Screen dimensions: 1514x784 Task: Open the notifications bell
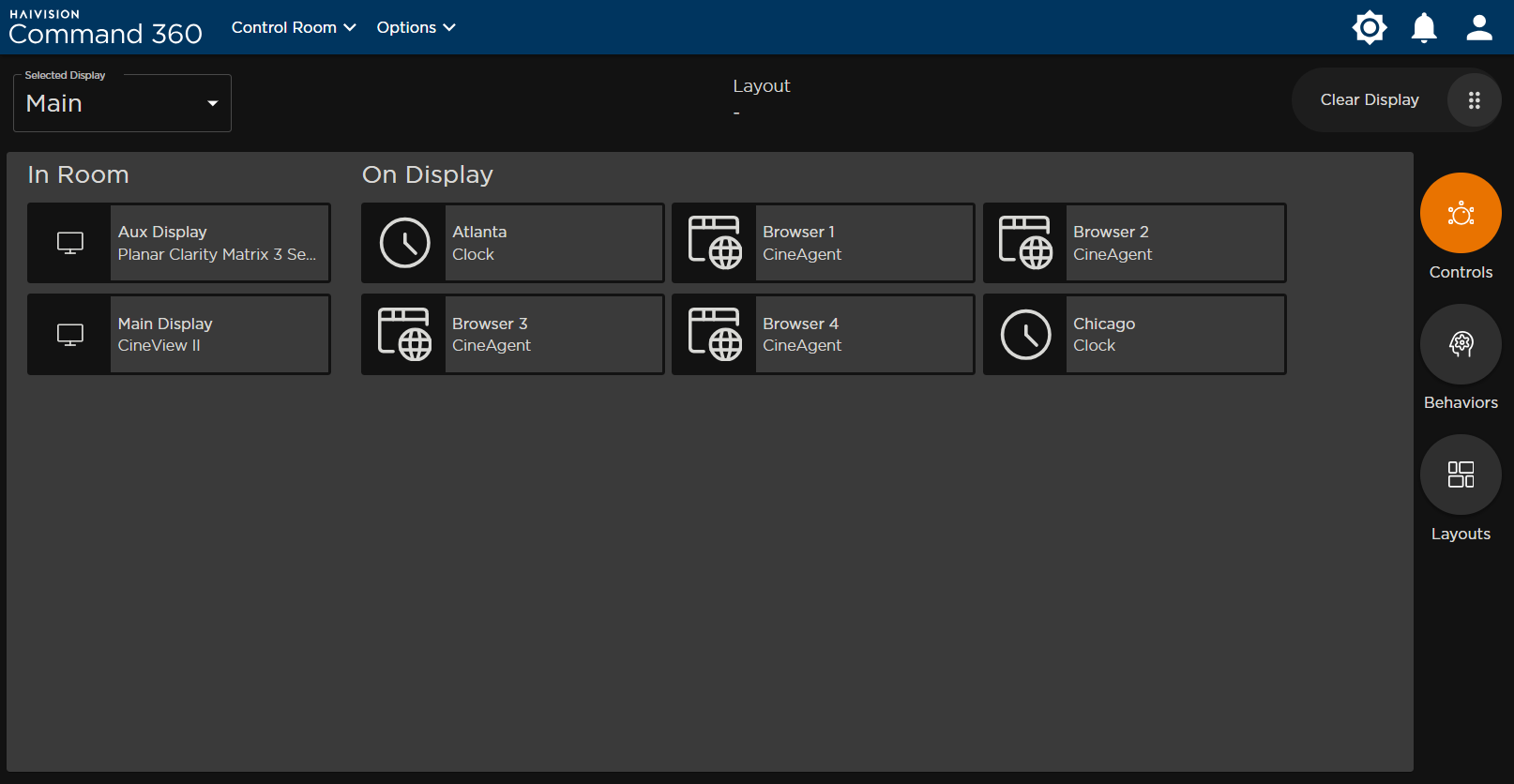click(x=1424, y=27)
